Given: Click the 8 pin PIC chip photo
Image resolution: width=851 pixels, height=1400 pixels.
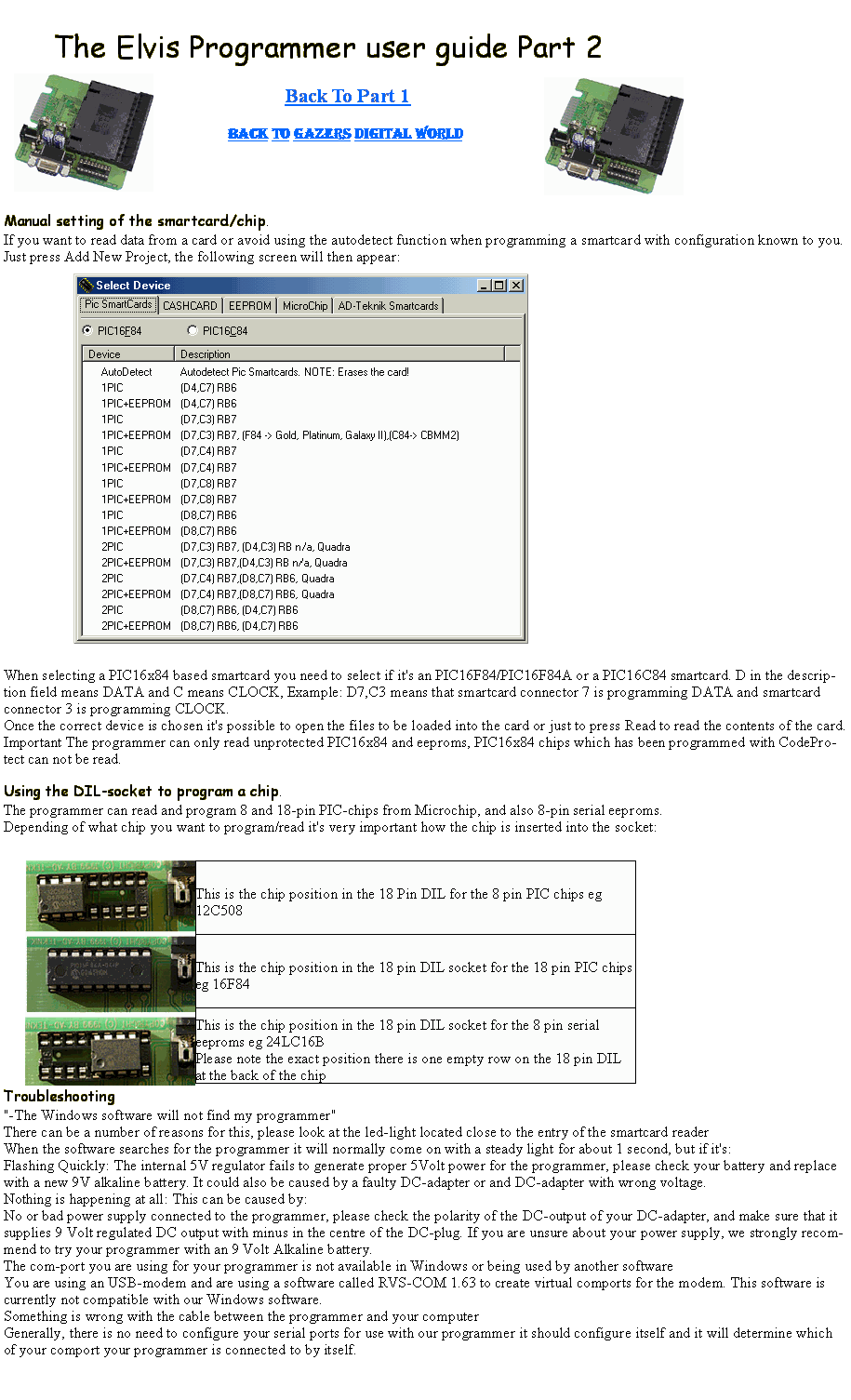Looking at the screenshot, I should [x=110, y=897].
